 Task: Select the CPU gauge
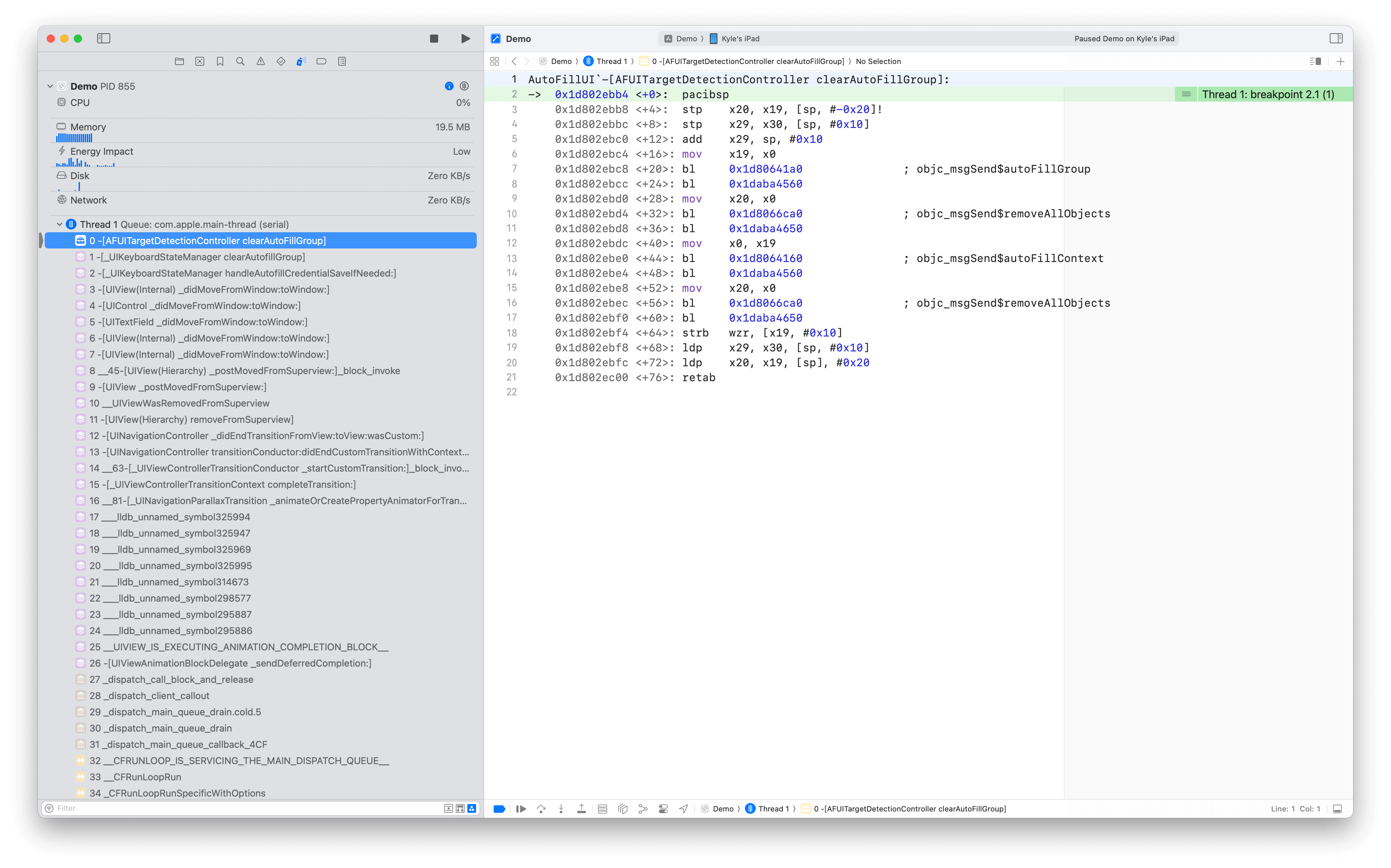(x=263, y=103)
